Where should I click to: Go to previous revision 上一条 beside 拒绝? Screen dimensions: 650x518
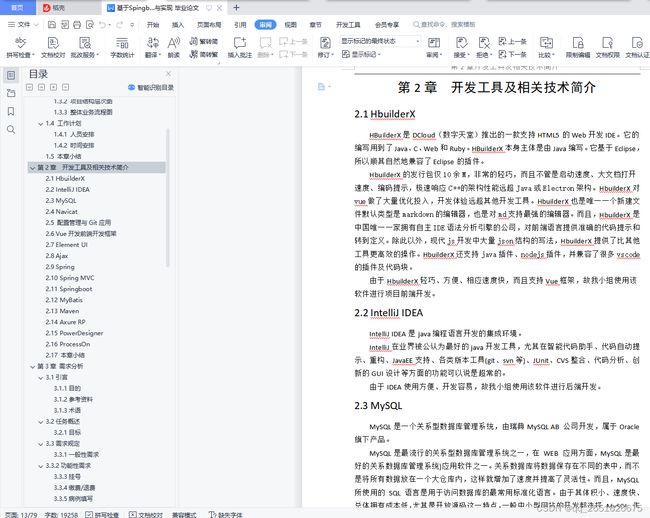[x=512, y=41]
